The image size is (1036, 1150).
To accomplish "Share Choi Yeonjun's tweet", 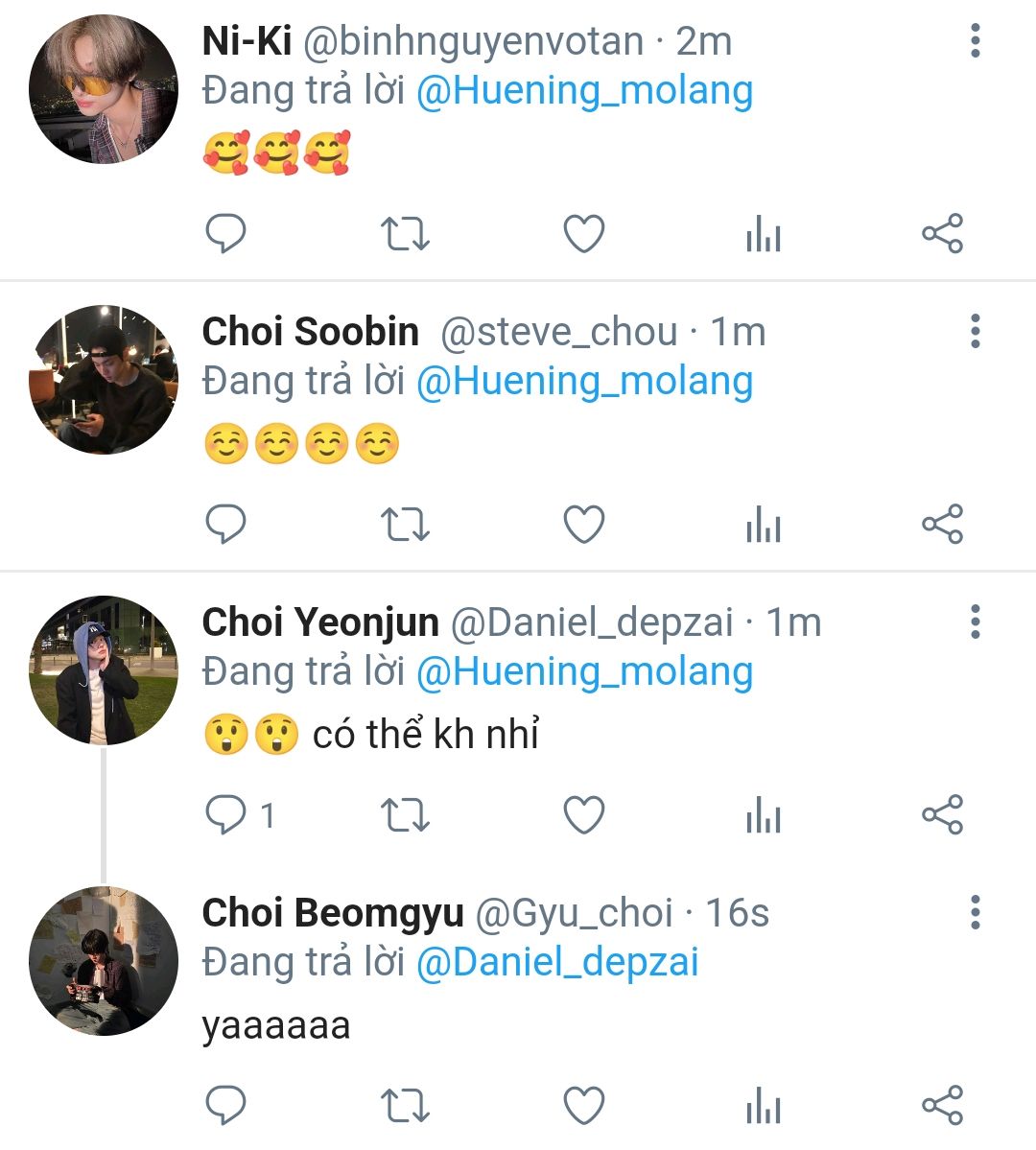I will [942, 815].
